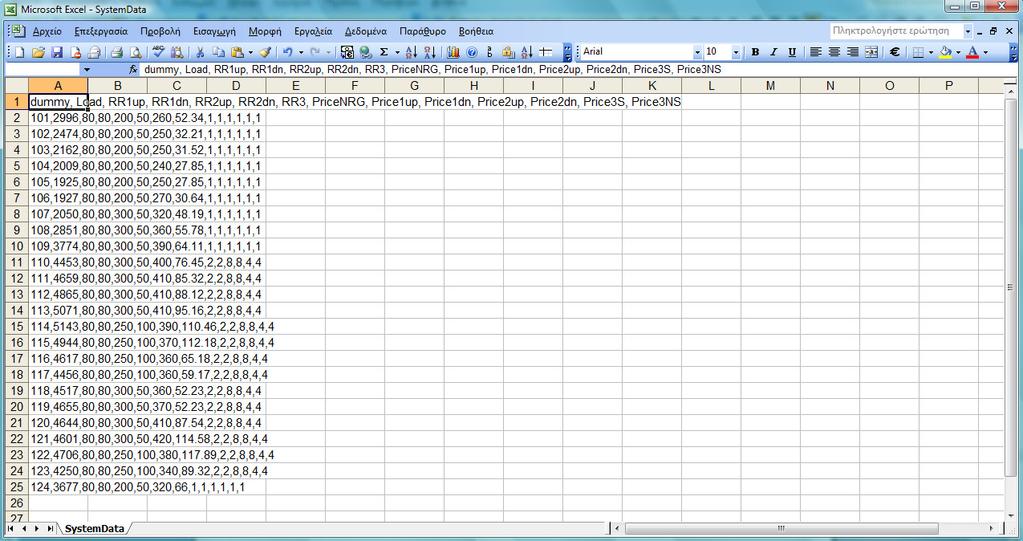The height and width of the screenshot is (541, 1023).
Task: Sort descending with the Z-A icon
Action: tap(429, 52)
